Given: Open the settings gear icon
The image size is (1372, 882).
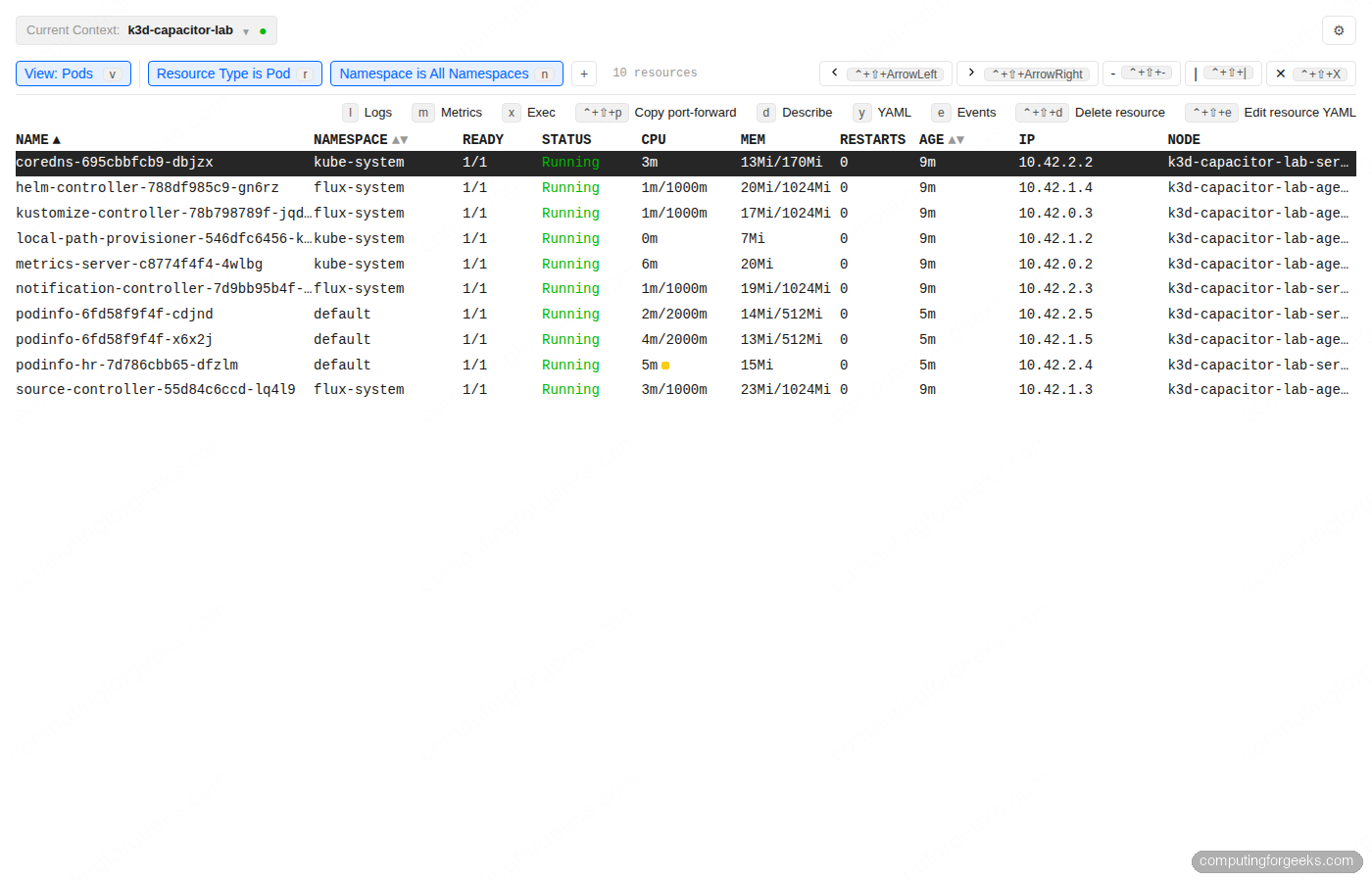Looking at the screenshot, I should pyautogui.click(x=1339, y=30).
